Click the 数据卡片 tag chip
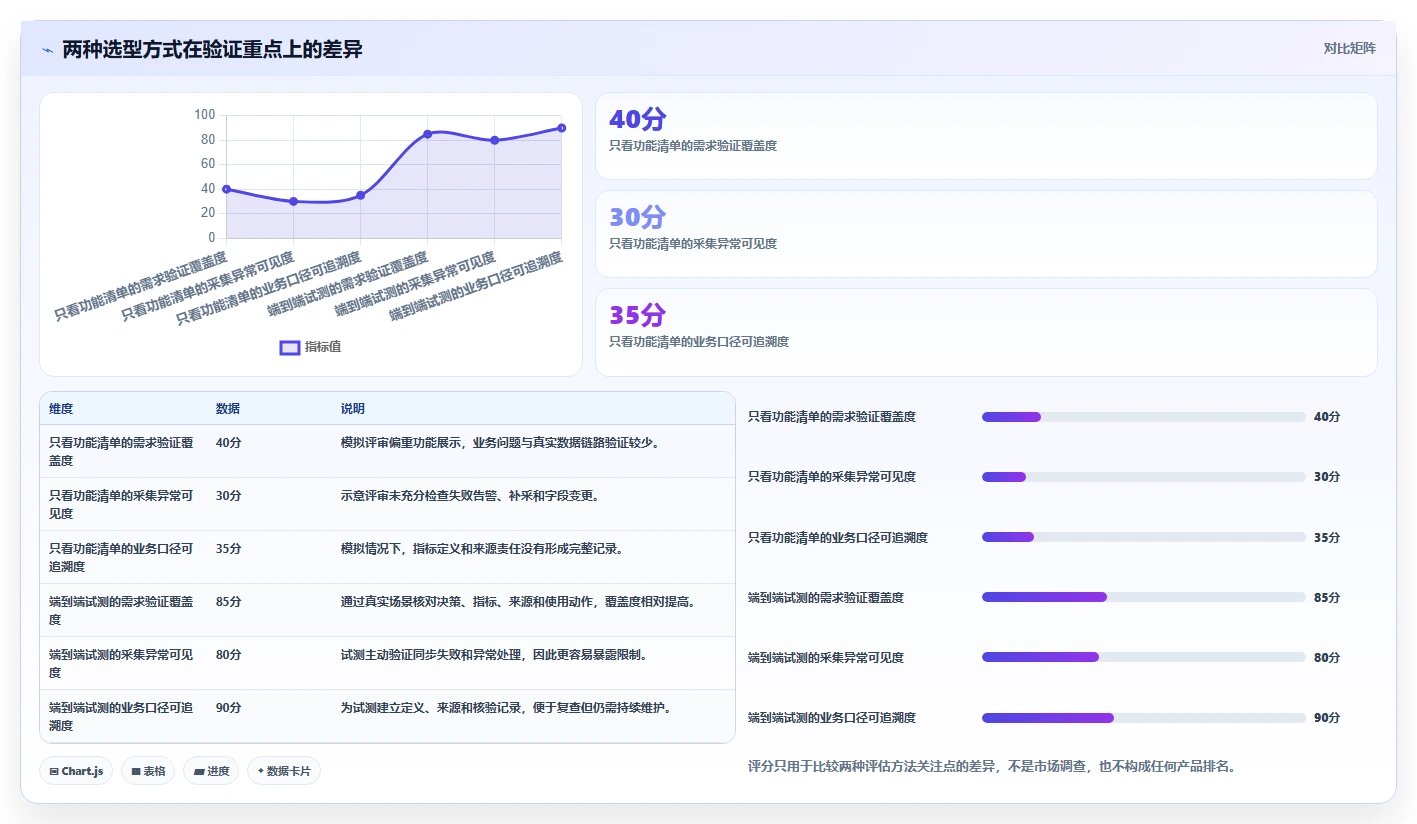 pos(284,771)
